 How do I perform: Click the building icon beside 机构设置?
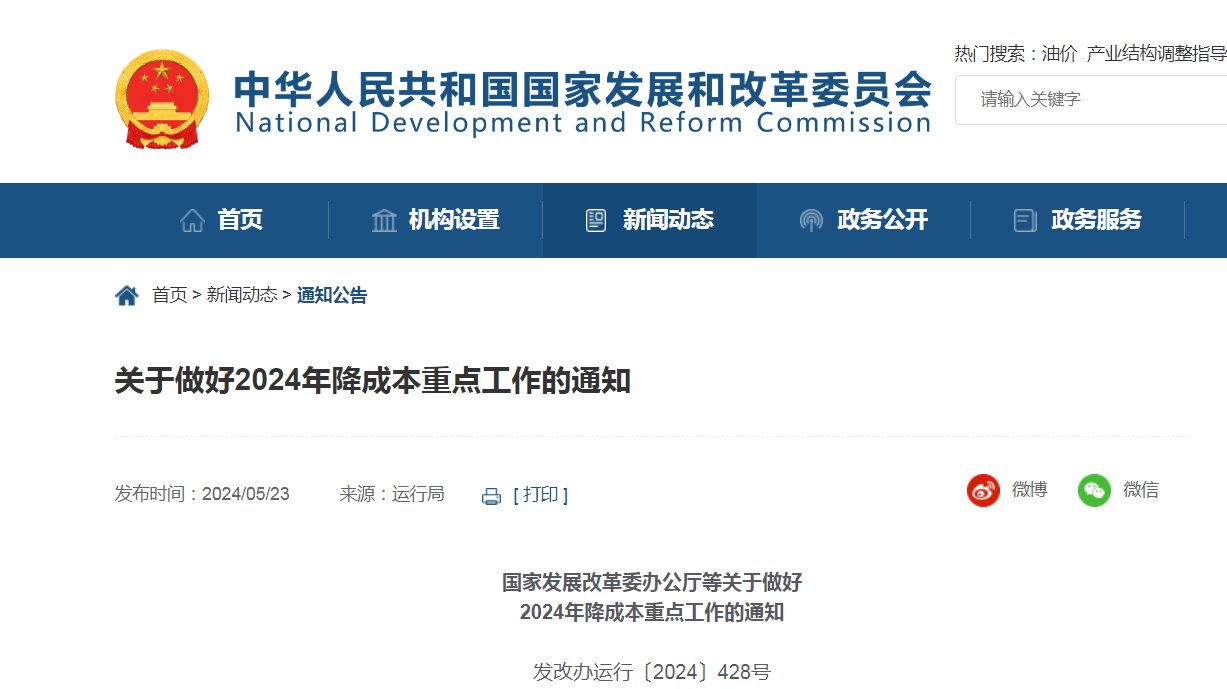click(x=384, y=220)
